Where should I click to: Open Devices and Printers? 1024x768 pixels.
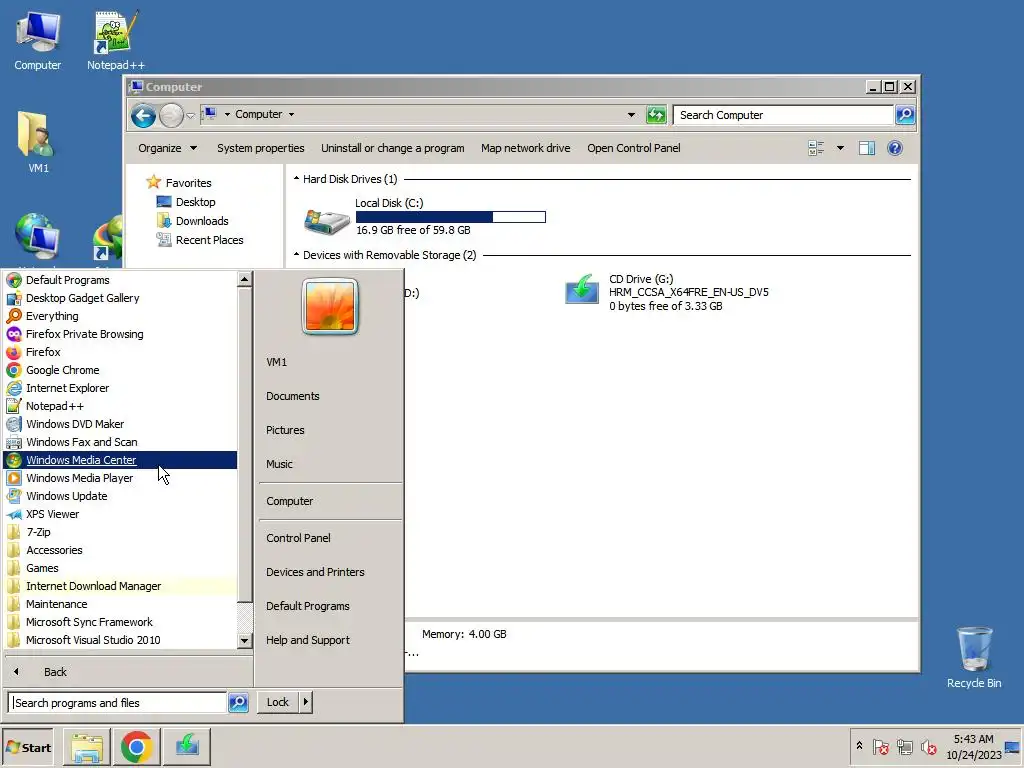point(315,572)
